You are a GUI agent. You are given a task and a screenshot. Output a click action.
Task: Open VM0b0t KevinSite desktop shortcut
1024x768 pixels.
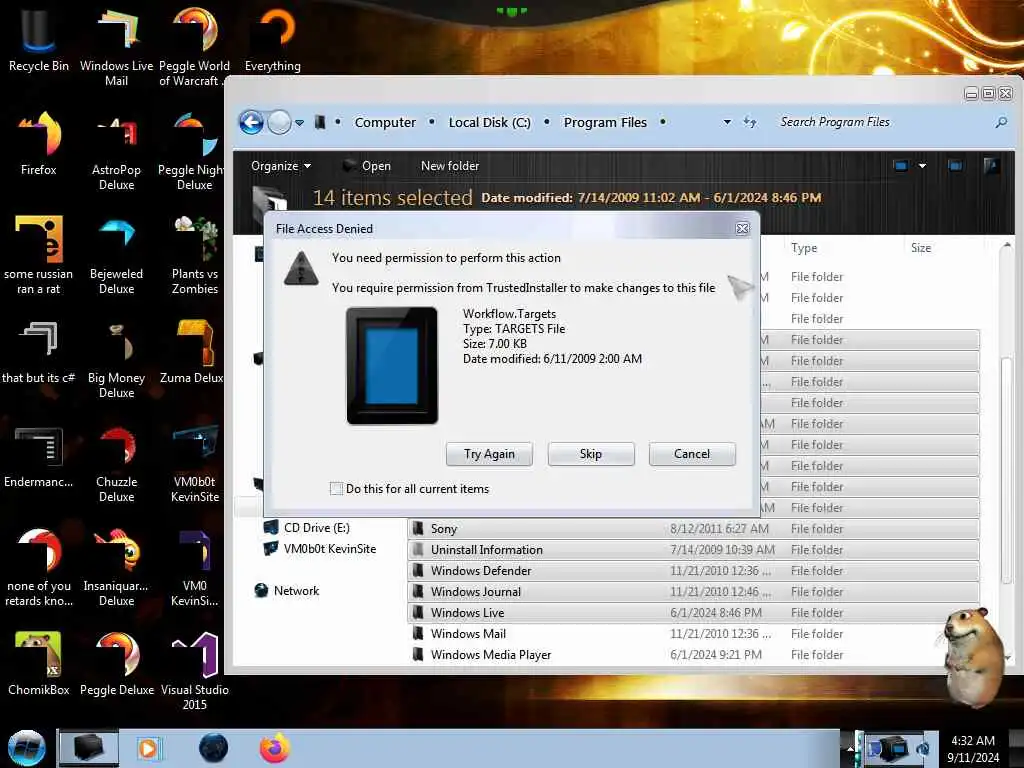click(194, 462)
